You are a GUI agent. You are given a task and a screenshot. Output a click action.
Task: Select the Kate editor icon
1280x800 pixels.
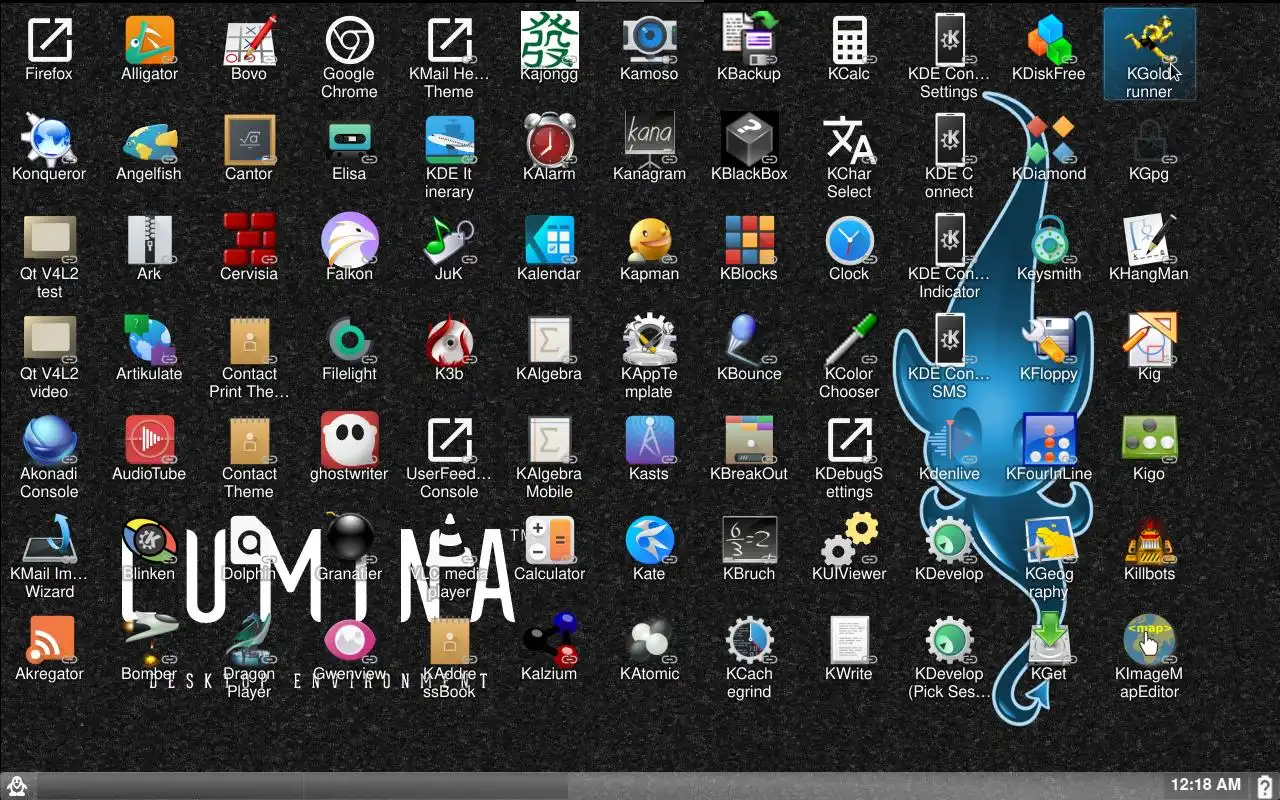[x=649, y=540]
